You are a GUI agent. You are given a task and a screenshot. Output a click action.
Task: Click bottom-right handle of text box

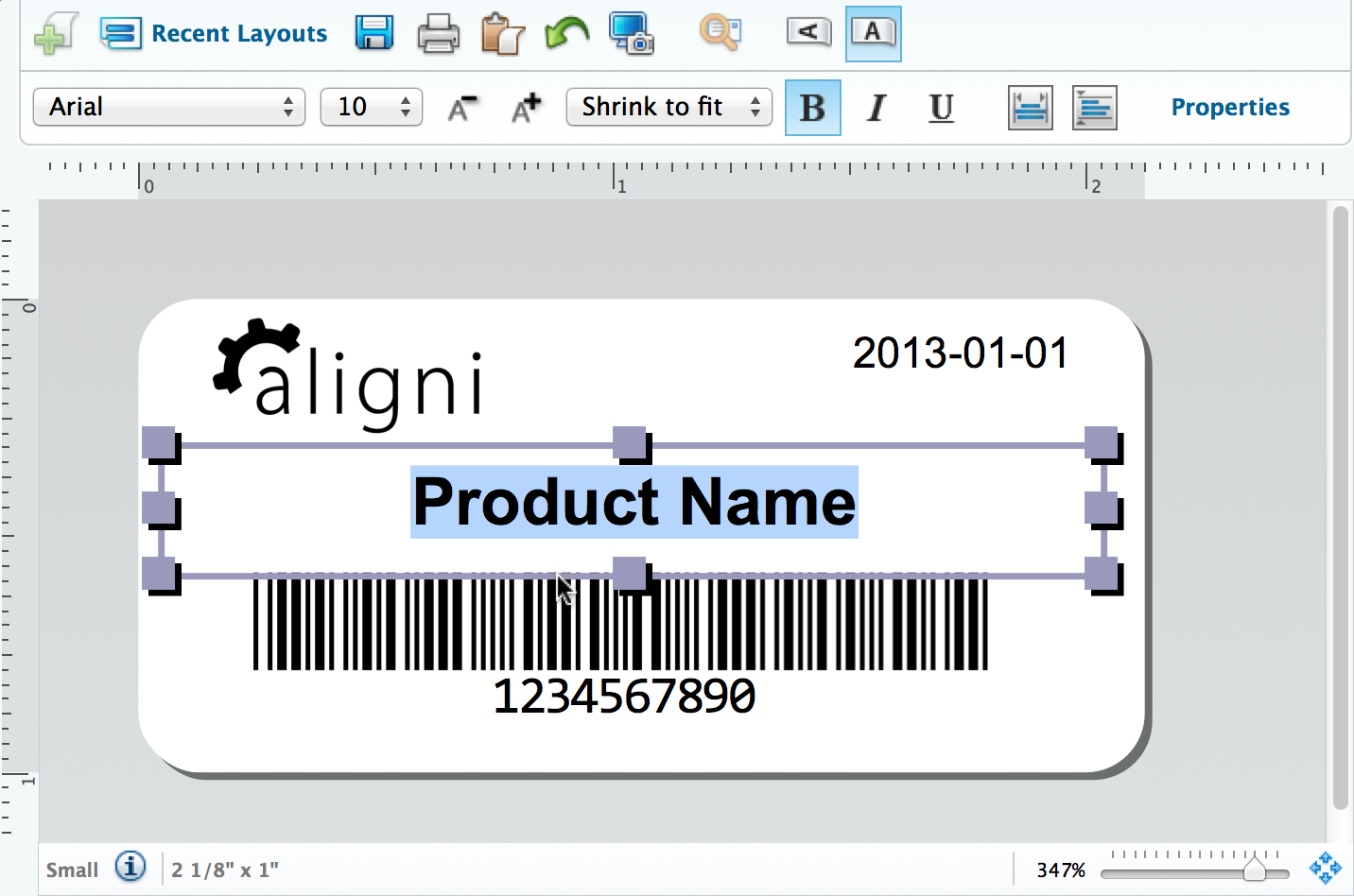[1102, 575]
